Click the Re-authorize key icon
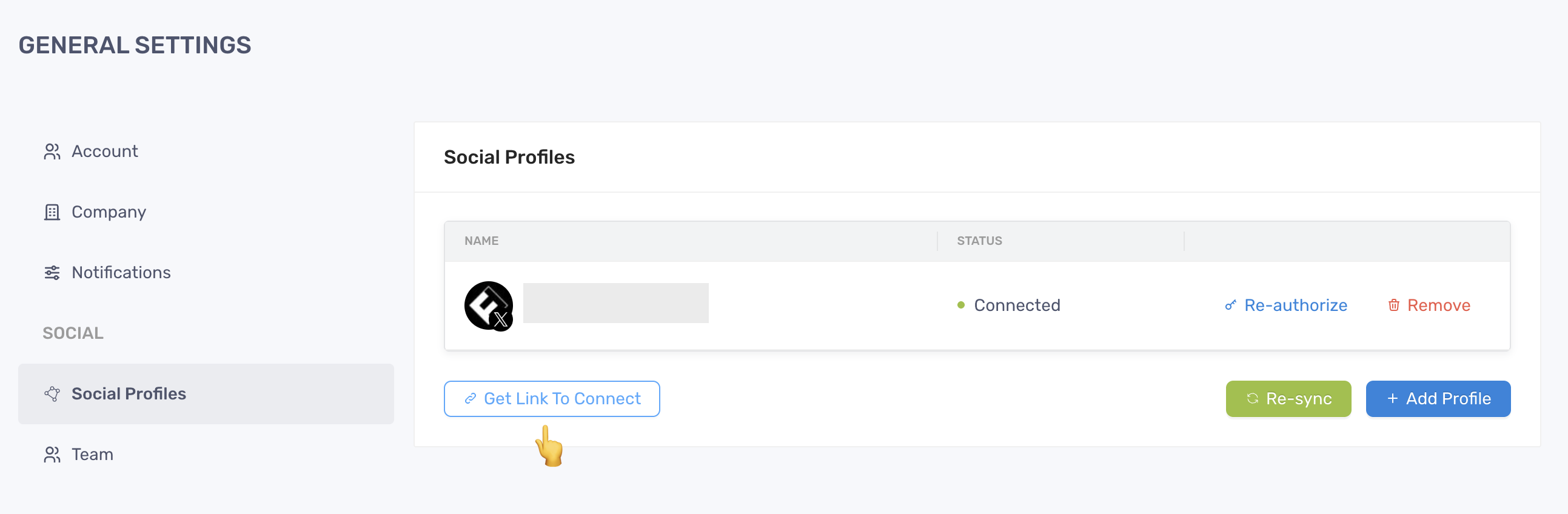The width and height of the screenshot is (1568, 514). click(x=1230, y=305)
